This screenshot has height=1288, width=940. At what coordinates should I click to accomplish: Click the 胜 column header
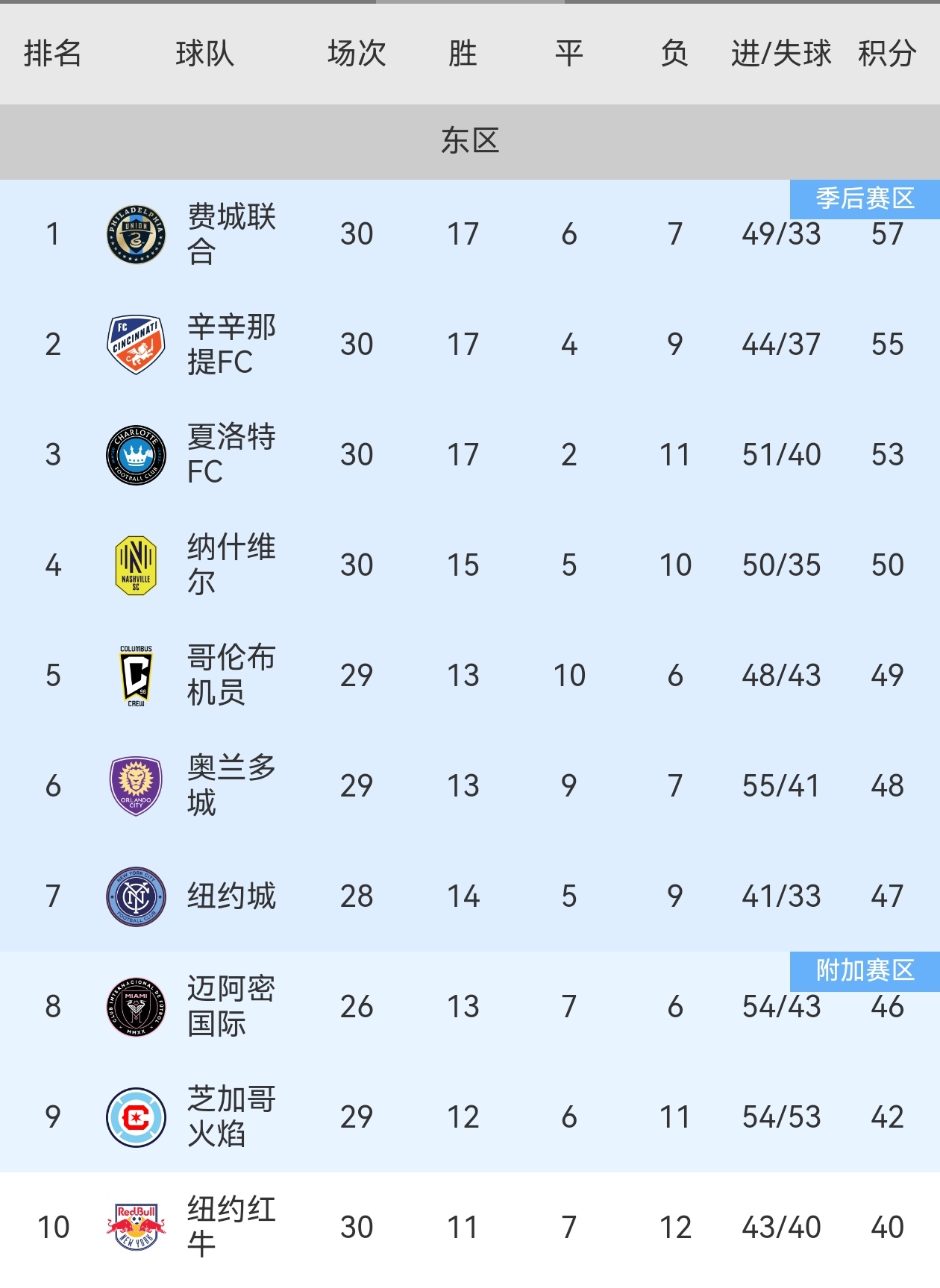(463, 54)
